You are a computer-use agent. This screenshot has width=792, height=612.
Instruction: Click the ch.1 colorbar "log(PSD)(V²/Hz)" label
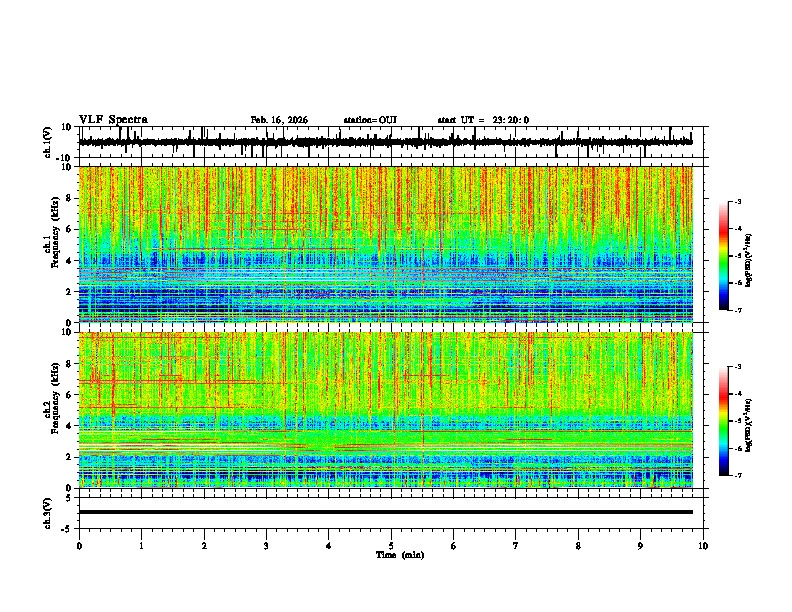coord(749,261)
